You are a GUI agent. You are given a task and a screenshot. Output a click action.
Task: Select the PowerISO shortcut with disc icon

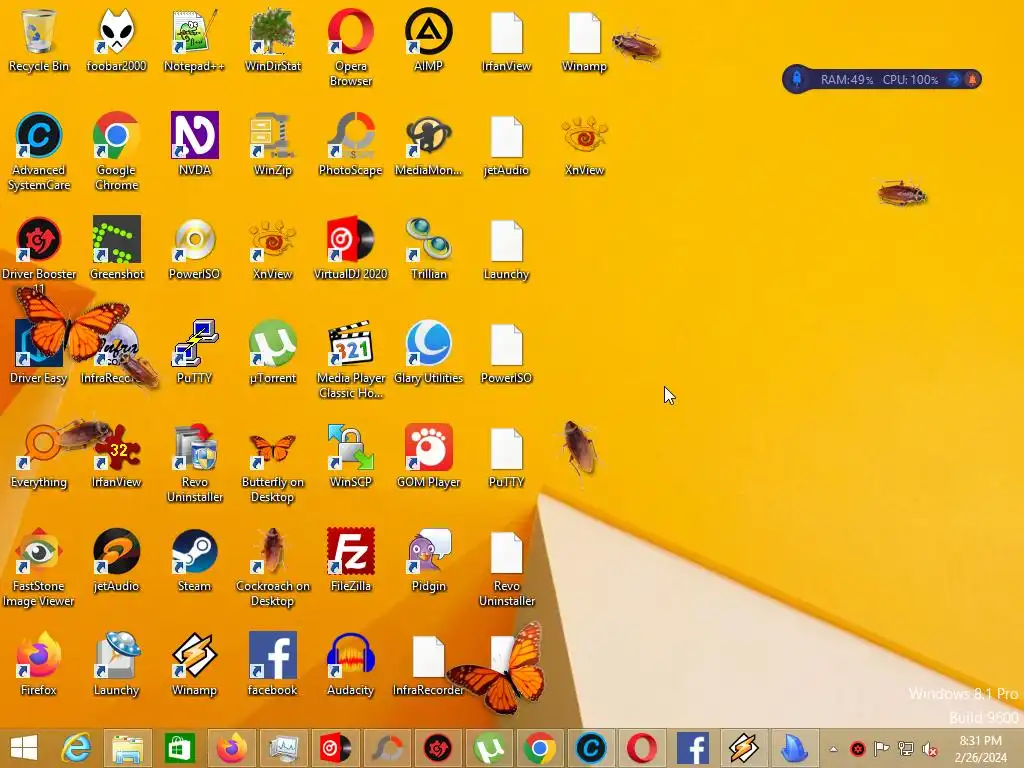pyautogui.click(x=194, y=248)
